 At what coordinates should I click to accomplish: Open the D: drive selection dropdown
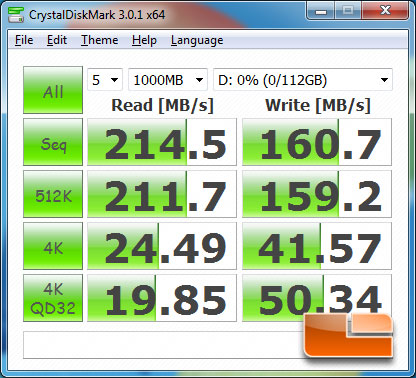[x=303, y=80]
